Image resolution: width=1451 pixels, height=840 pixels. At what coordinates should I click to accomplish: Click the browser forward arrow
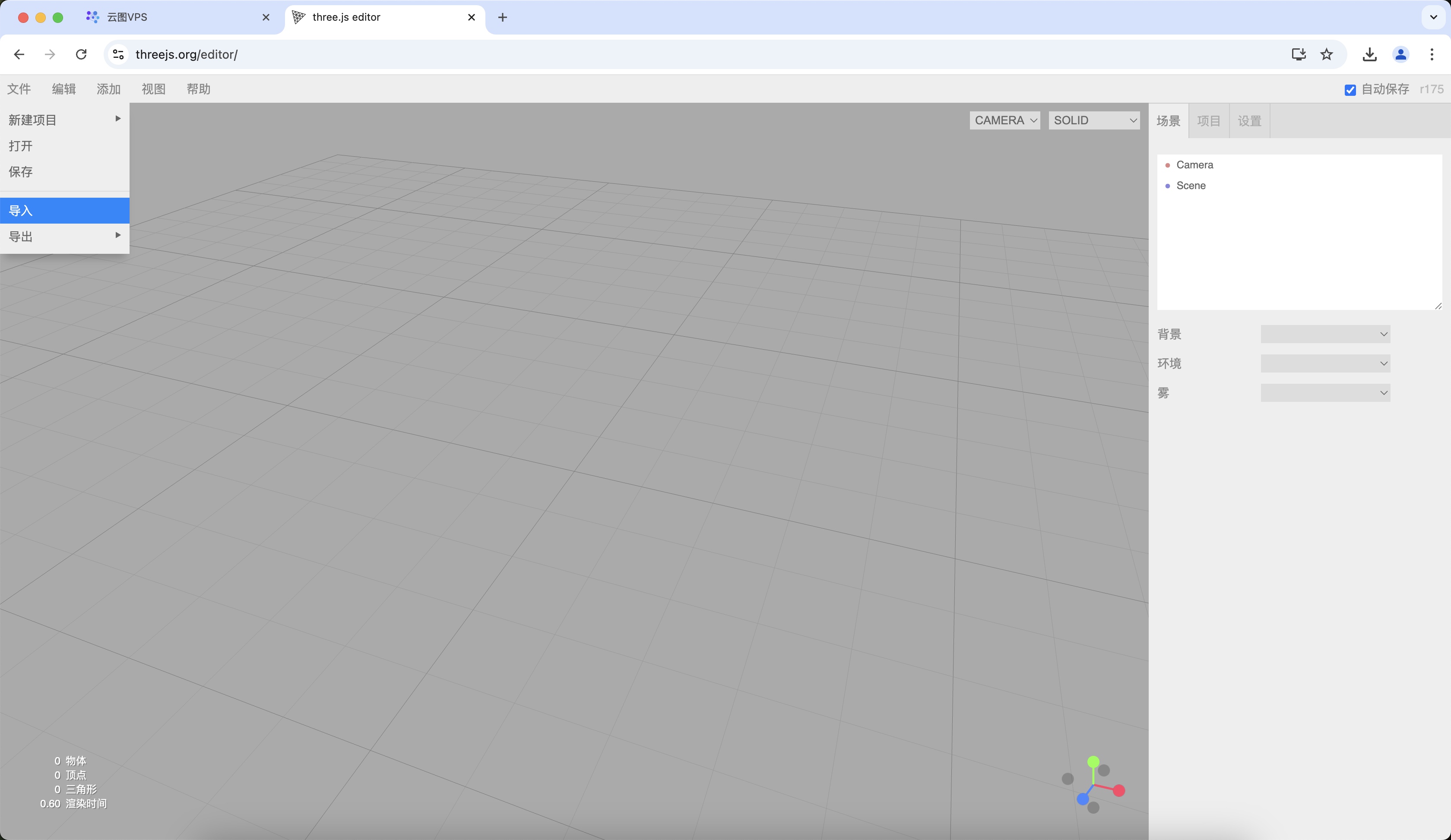[50, 54]
